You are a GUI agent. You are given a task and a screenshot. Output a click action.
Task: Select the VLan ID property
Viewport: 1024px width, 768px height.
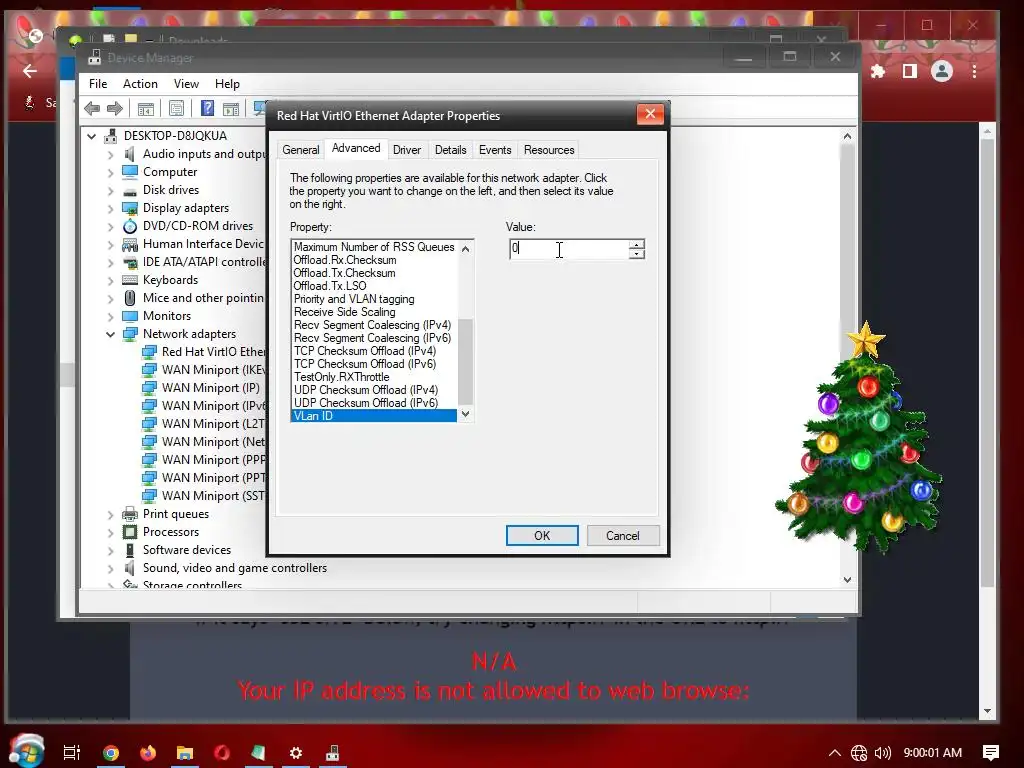coord(374,415)
